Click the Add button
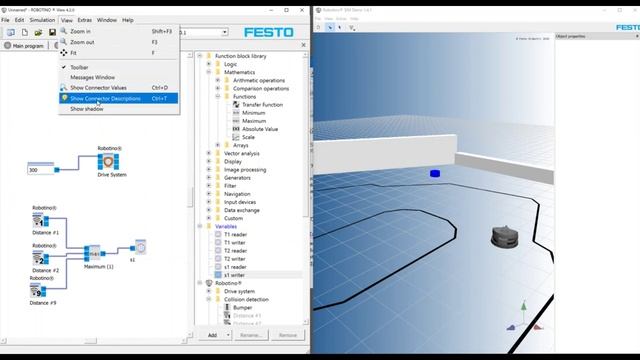640x360 pixels. [212, 335]
